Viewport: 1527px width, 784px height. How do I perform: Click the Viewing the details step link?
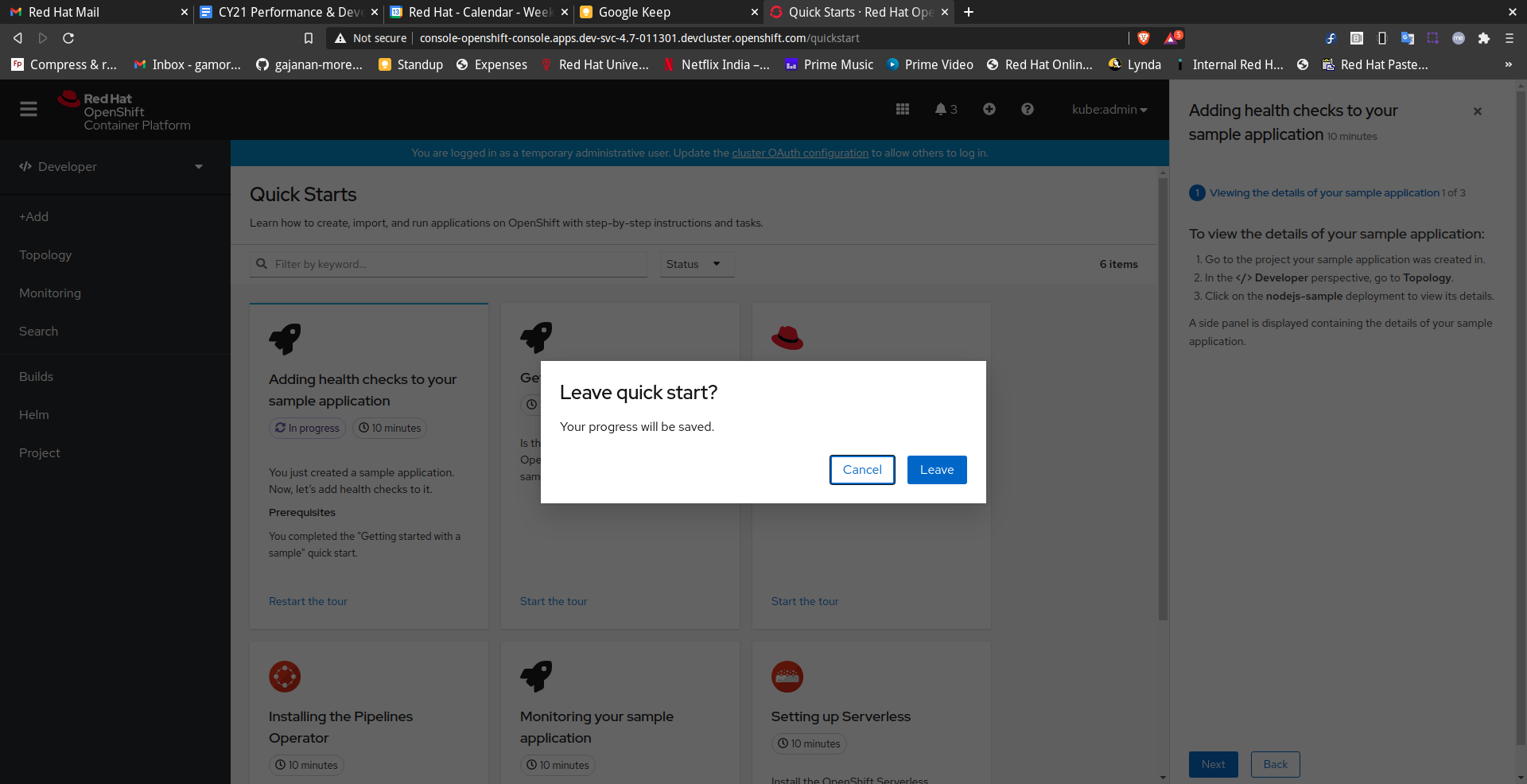click(1324, 192)
